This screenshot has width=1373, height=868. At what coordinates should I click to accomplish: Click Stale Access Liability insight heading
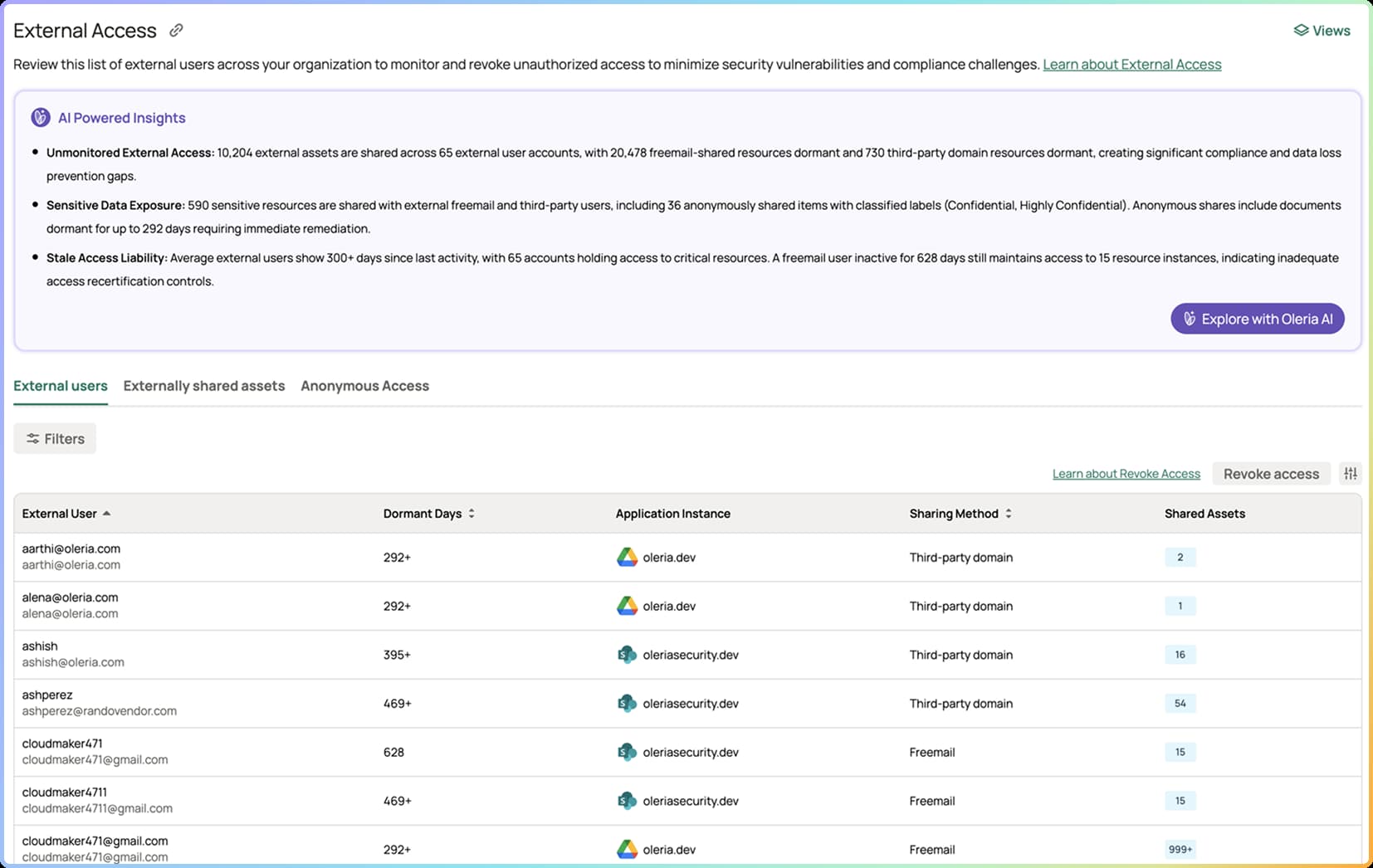(107, 258)
